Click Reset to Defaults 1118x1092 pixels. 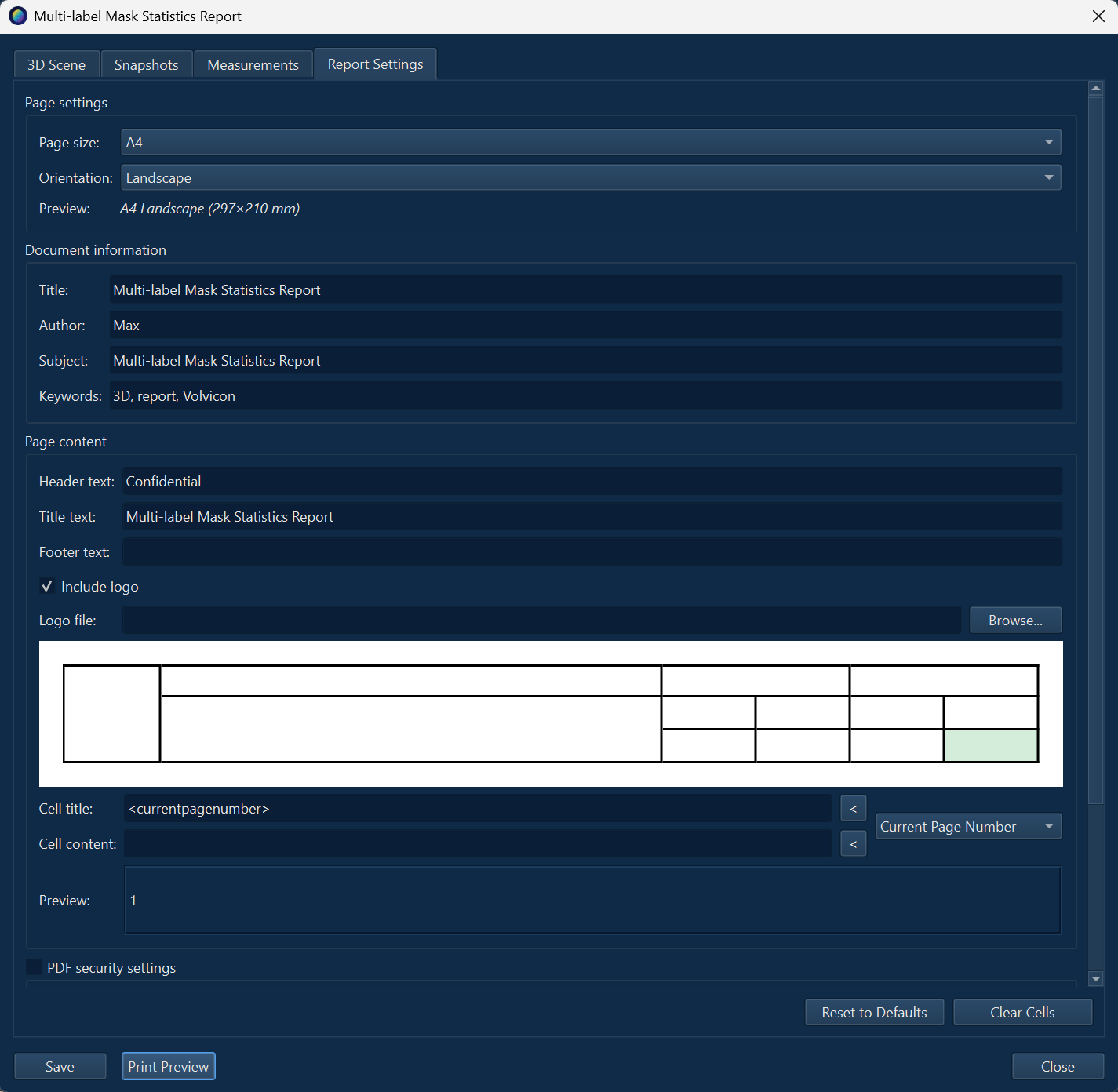click(x=874, y=1012)
